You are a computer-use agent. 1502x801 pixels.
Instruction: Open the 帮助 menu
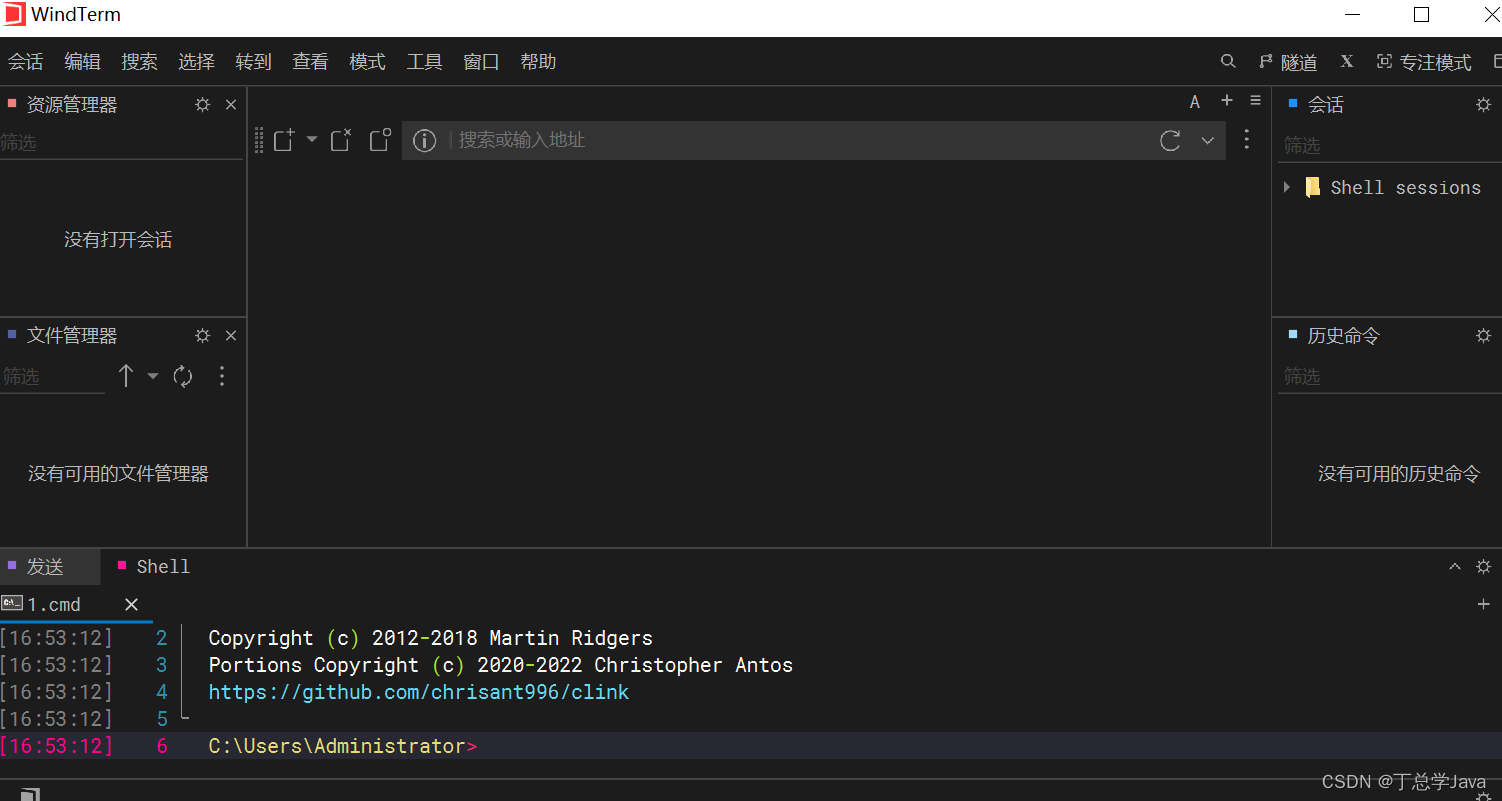click(539, 62)
